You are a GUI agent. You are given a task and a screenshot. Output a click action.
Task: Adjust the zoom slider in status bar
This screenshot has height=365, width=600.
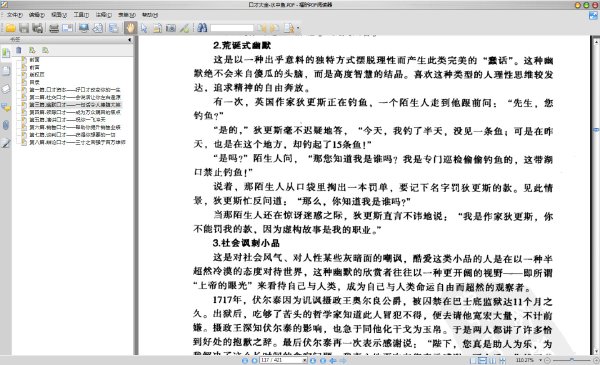pos(571,360)
